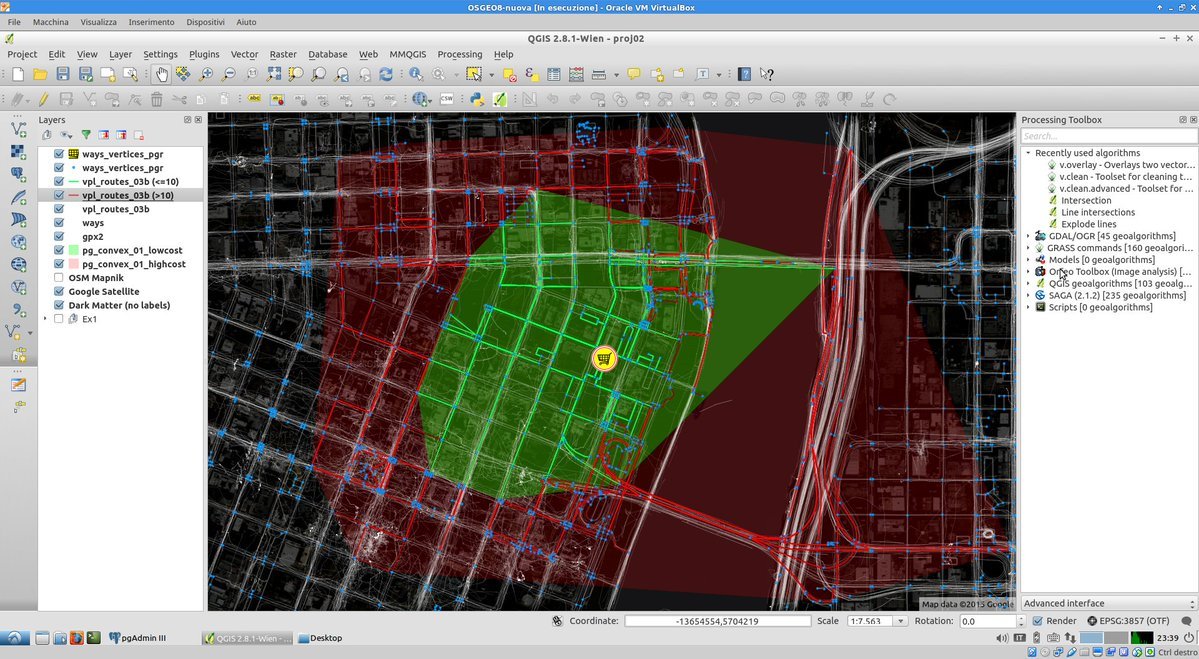Click the Zoom In magnifier tool
This screenshot has width=1199, height=659.
(206, 74)
